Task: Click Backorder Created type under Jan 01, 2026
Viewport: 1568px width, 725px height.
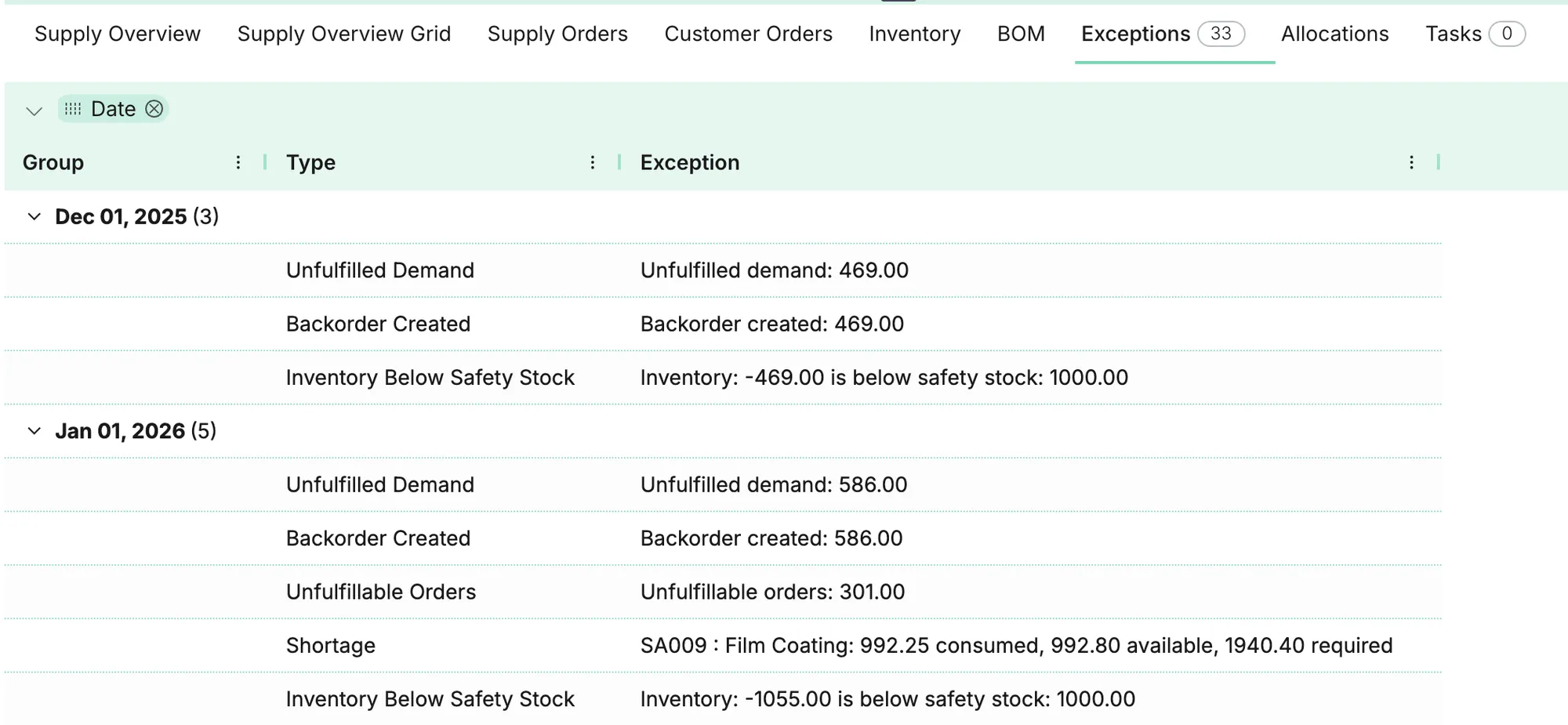Action: [x=378, y=538]
